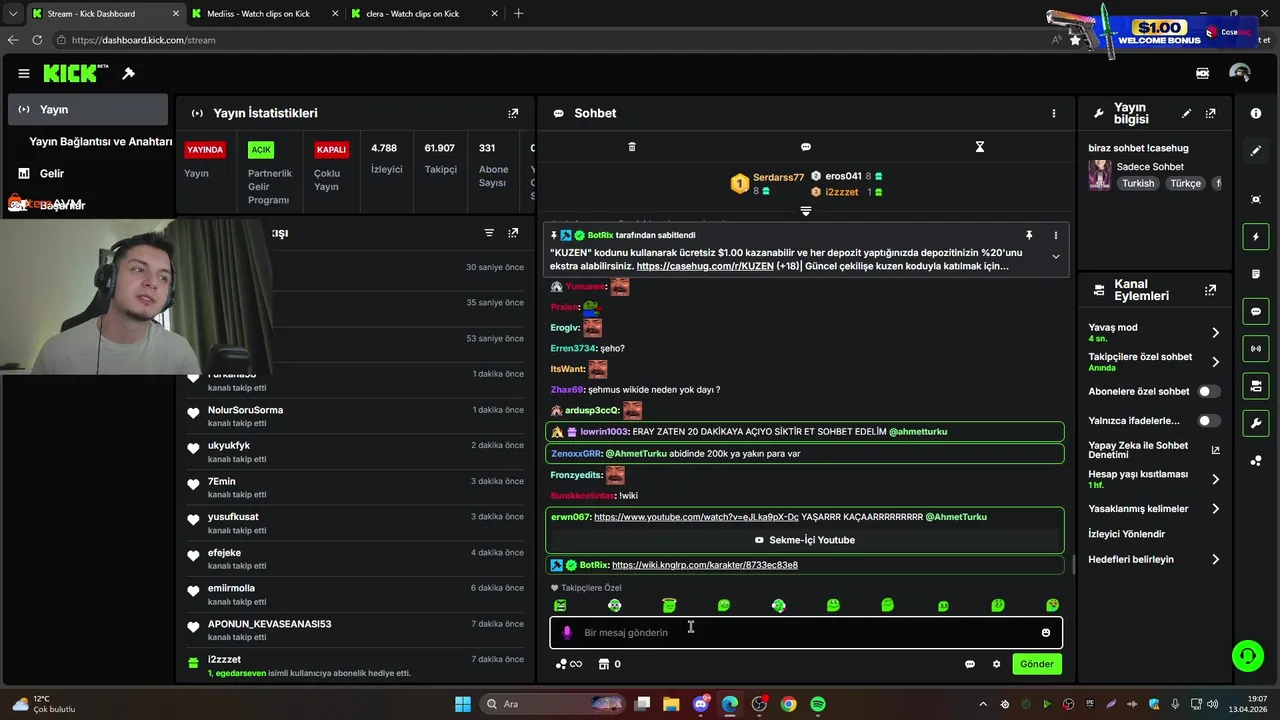Toggle Abonelere özel sohbet switch
The height and width of the screenshot is (720, 1280).
pyautogui.click(x=1209, y=391)
